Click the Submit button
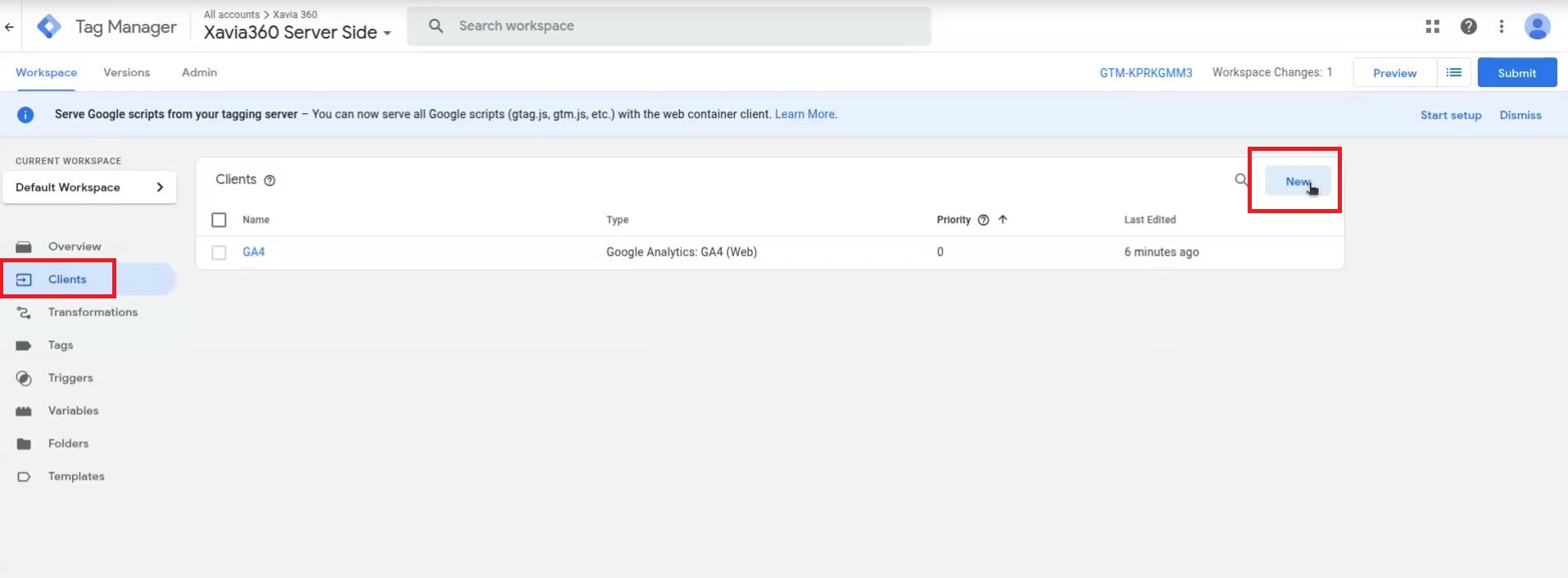Image resolution: width=1568 pixels, height=578 pixels. [1517, 73]
